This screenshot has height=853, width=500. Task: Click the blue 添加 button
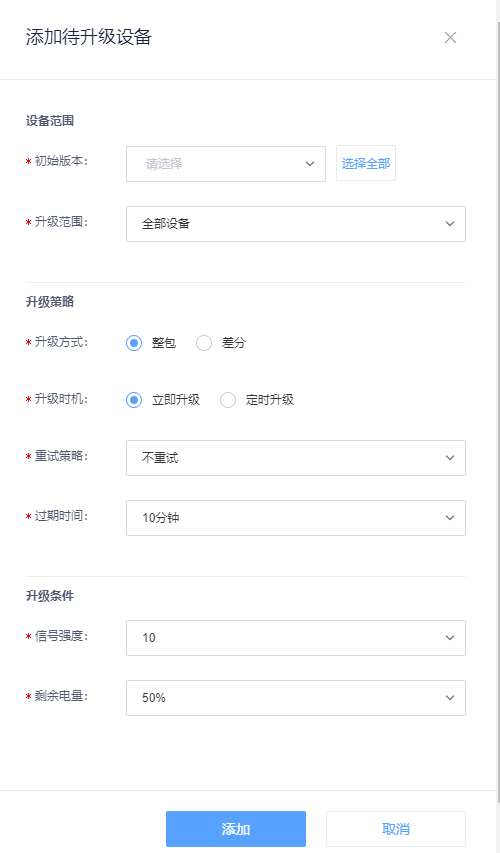click(236, 829)
